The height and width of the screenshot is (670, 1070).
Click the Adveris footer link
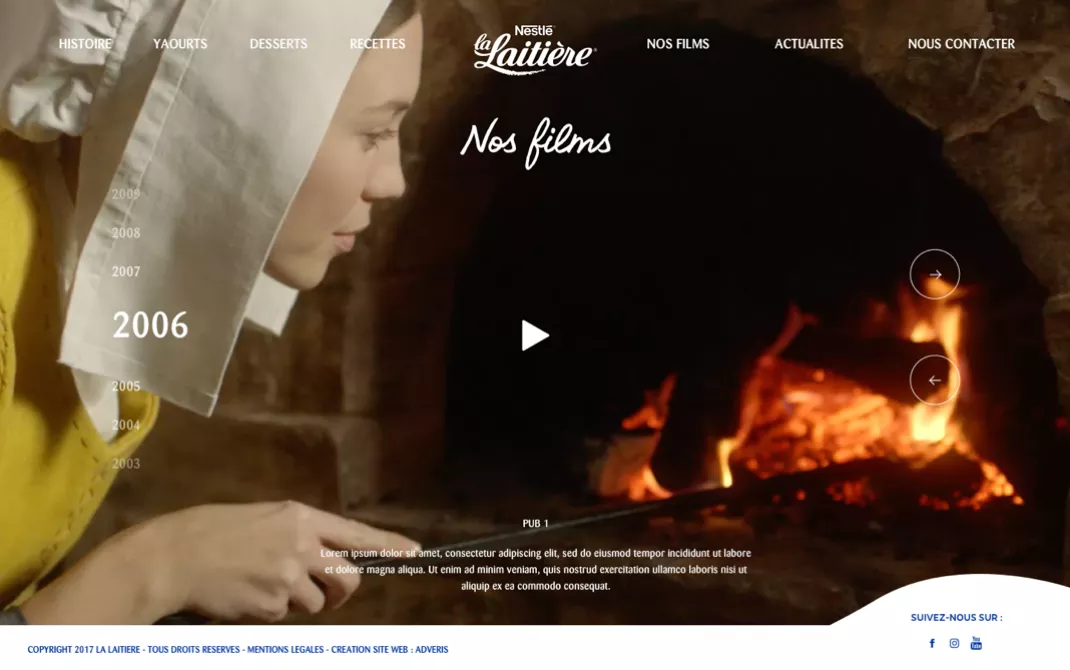[432, 650]
